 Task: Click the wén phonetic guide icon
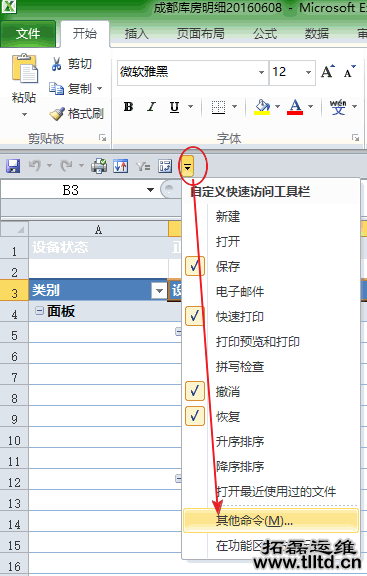click(338, 107)
